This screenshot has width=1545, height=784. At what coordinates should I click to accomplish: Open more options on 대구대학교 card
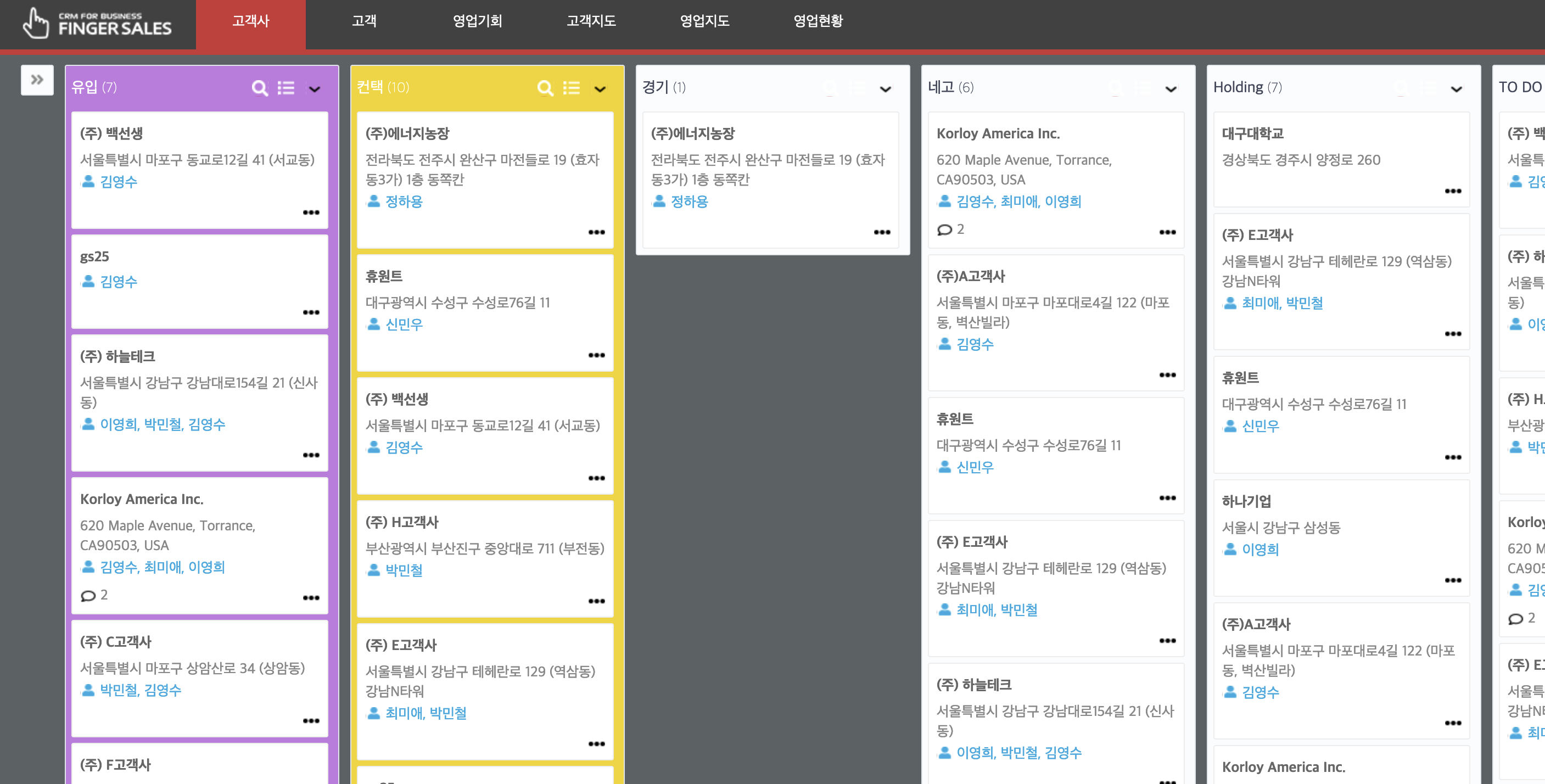tap(1453, 192)
